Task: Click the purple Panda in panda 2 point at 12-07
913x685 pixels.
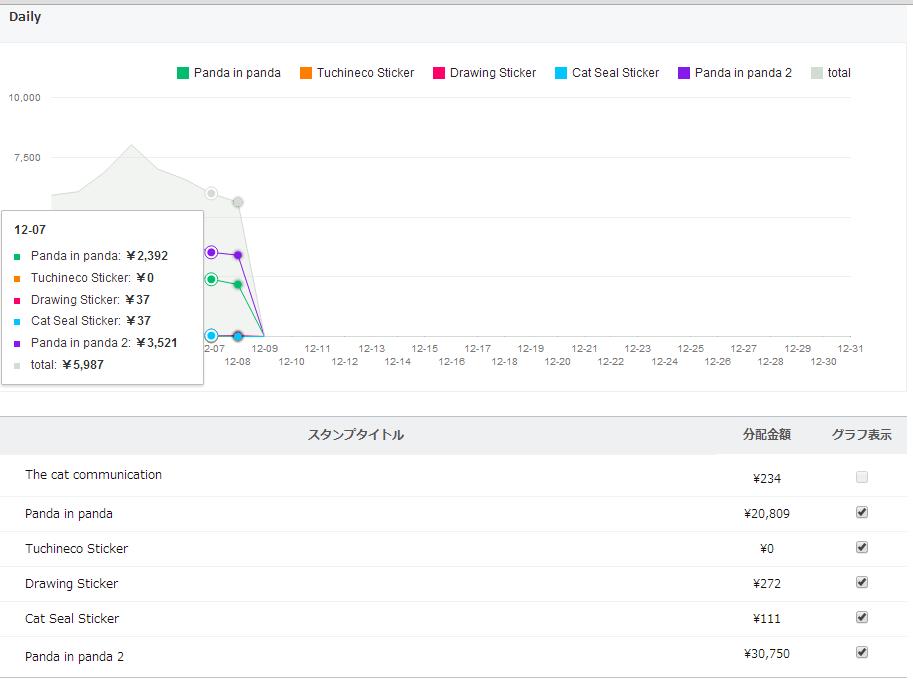Action: (x=211, y=252)
